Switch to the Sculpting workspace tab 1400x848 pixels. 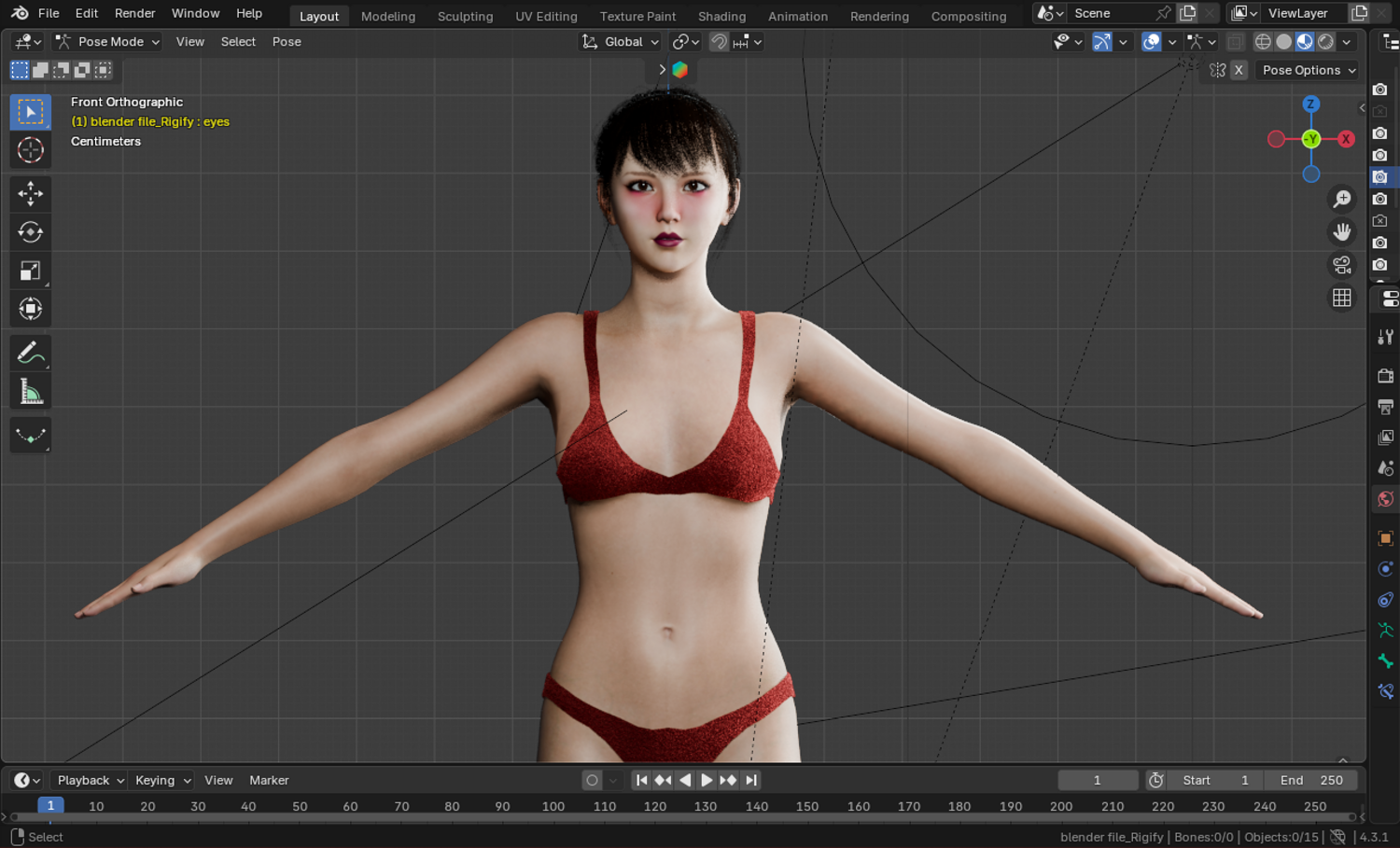point(465,16)
